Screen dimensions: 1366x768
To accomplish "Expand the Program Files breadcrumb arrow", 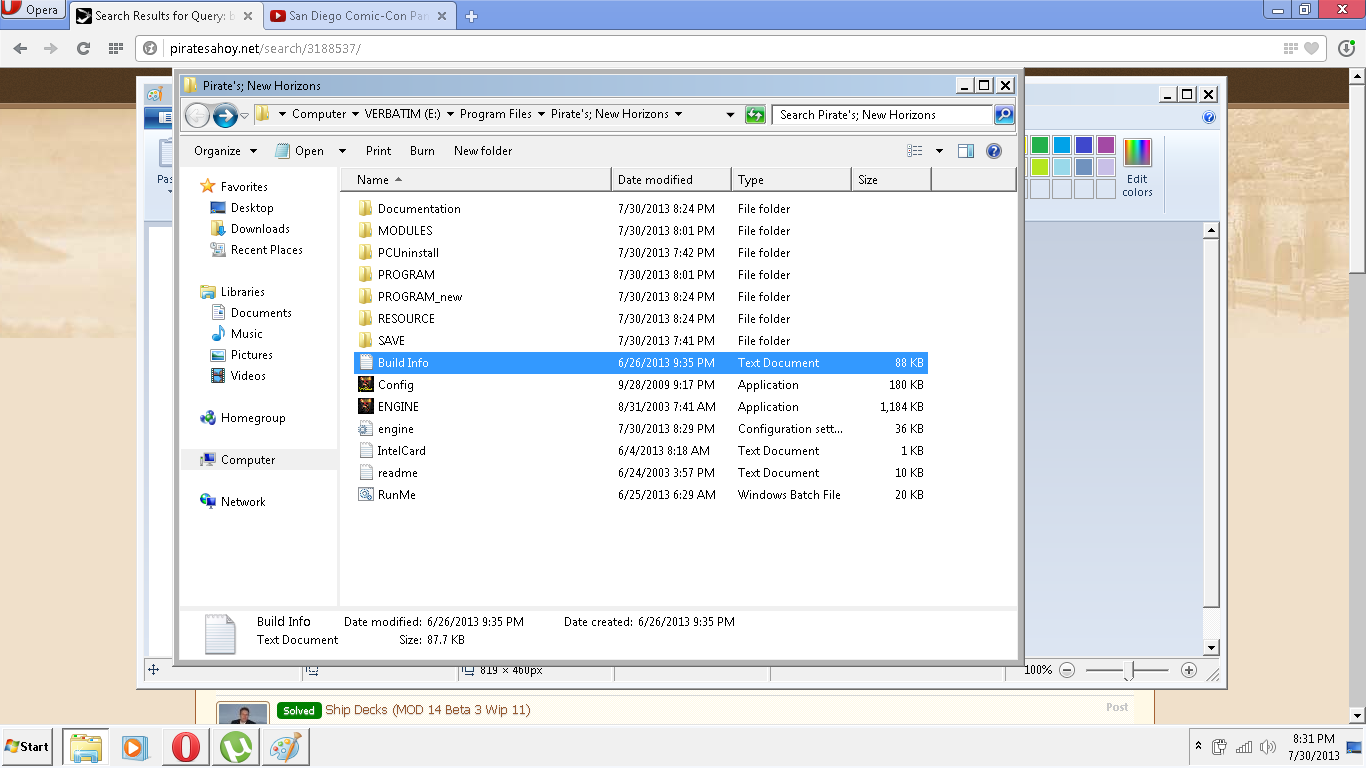I will 541,114.
